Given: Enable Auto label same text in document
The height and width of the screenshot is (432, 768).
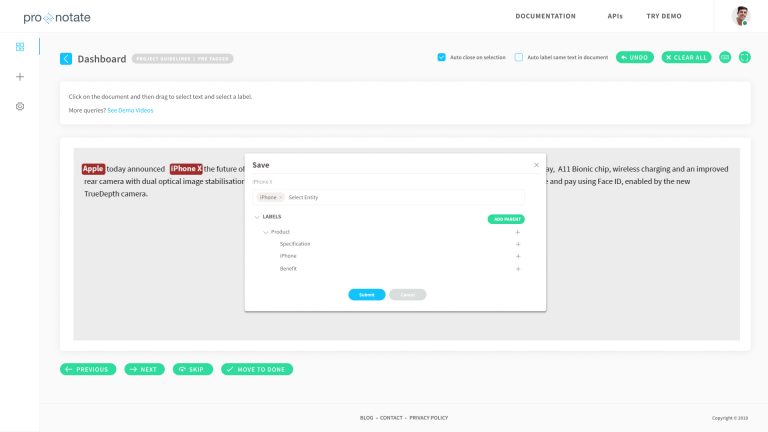Looking at the screenshot, I should (519, 57).
